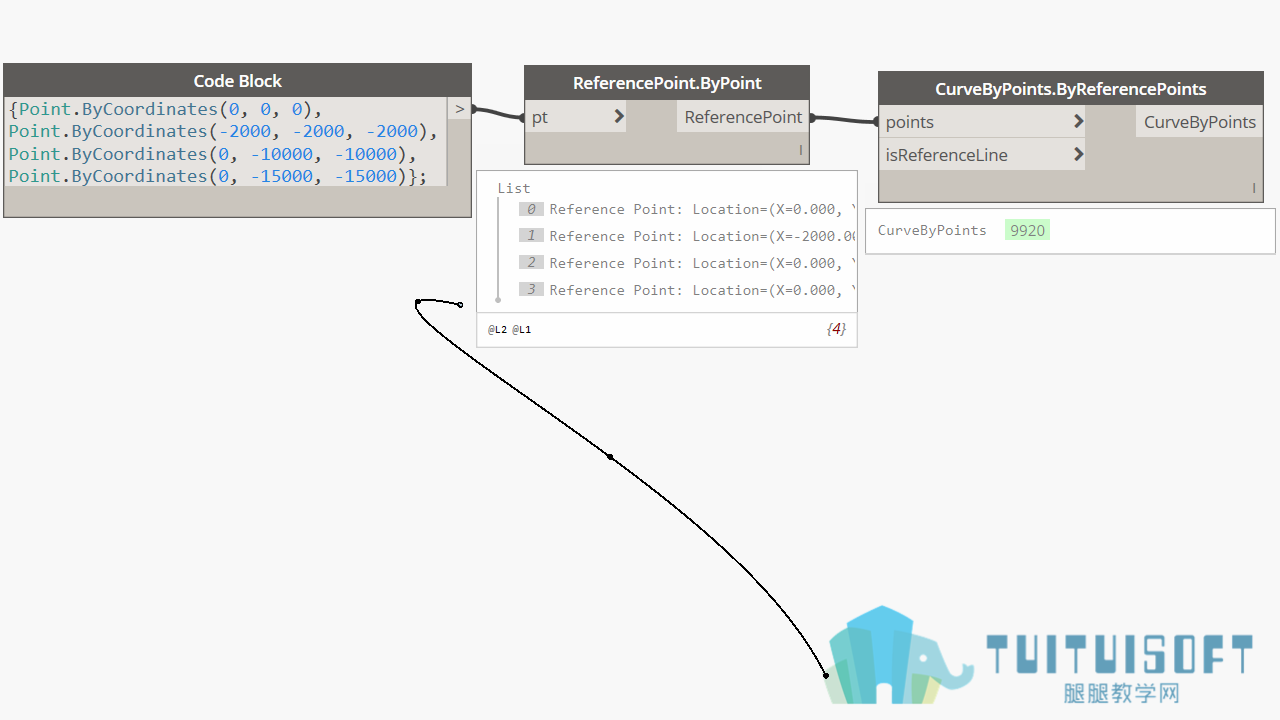This screenshot has width=1280, height=720.
Task: Click the {4} item count indicator
Action: (836, 328)
